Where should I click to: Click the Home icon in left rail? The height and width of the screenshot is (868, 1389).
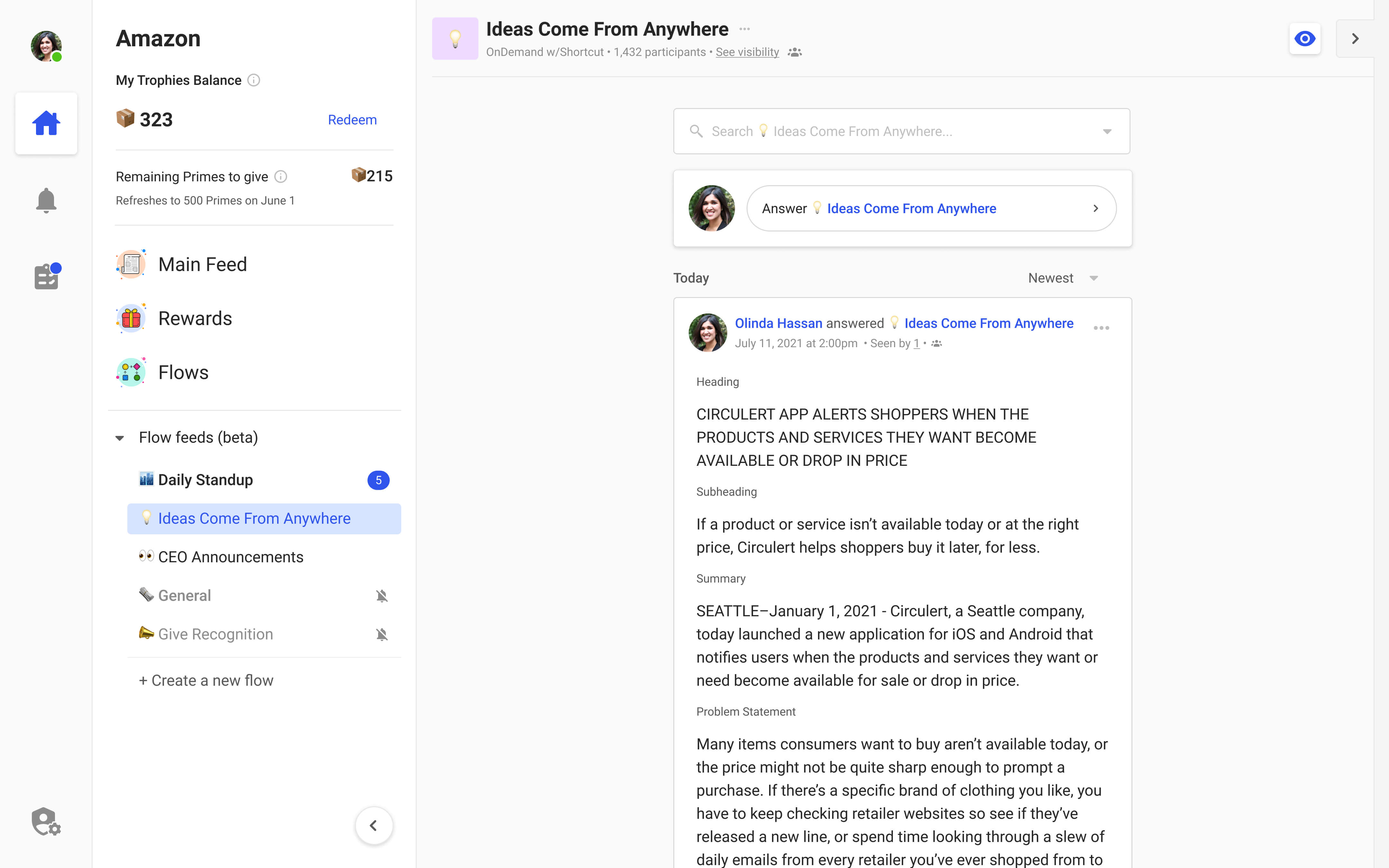[x=46, y=123]
